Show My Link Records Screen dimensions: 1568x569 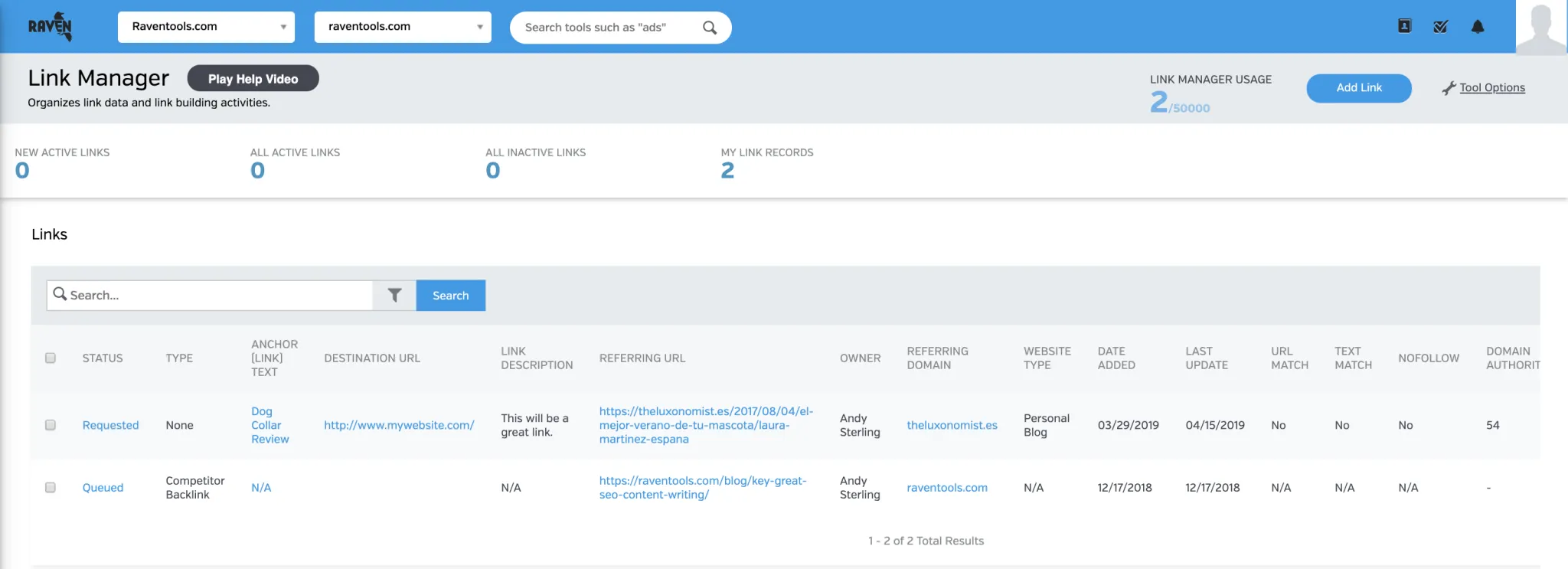[766, 162]
